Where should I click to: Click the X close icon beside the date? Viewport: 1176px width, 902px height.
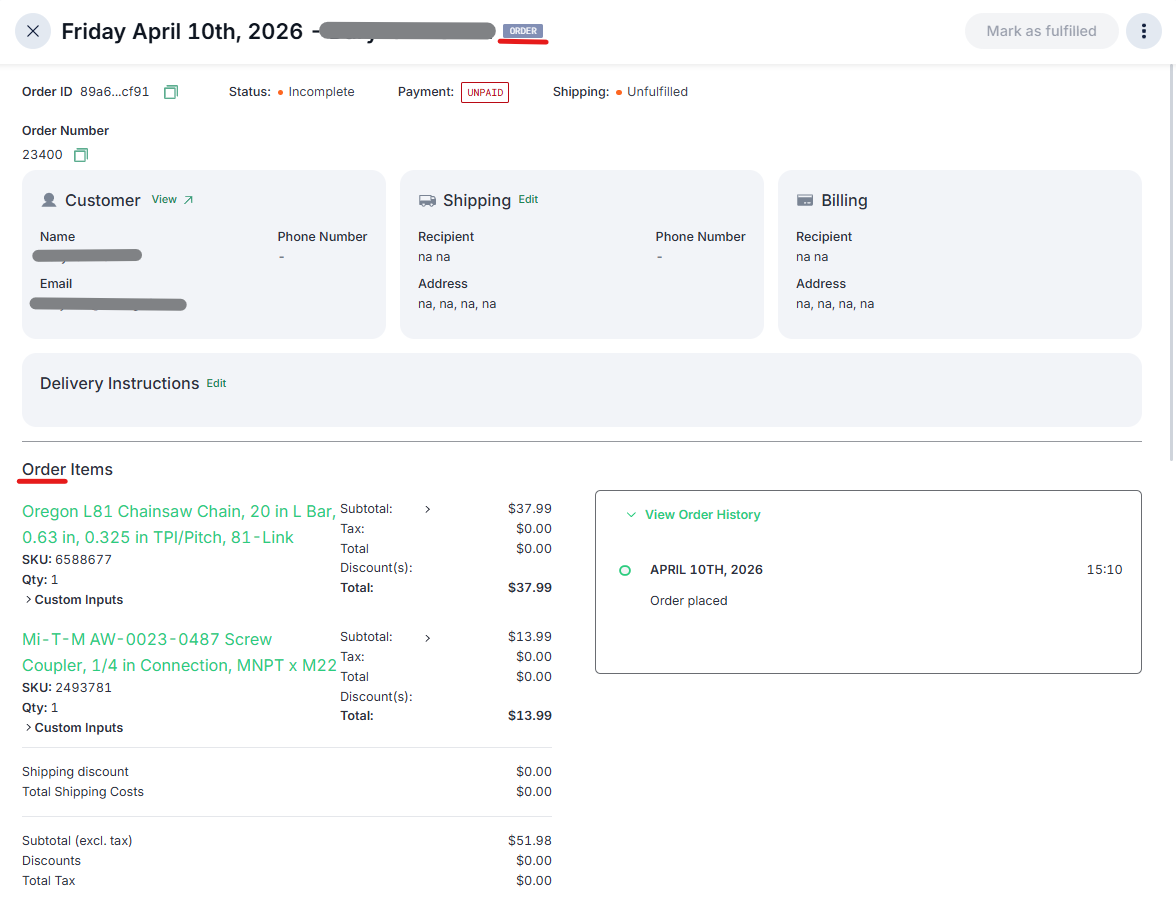click(x=33, y=31)
